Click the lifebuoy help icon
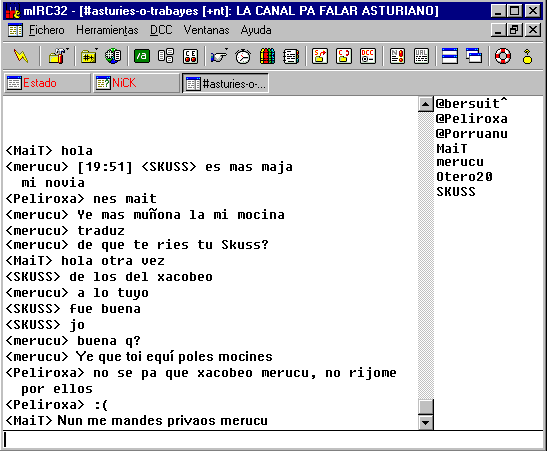The image size is (547, 451). [x=503, y=56]
